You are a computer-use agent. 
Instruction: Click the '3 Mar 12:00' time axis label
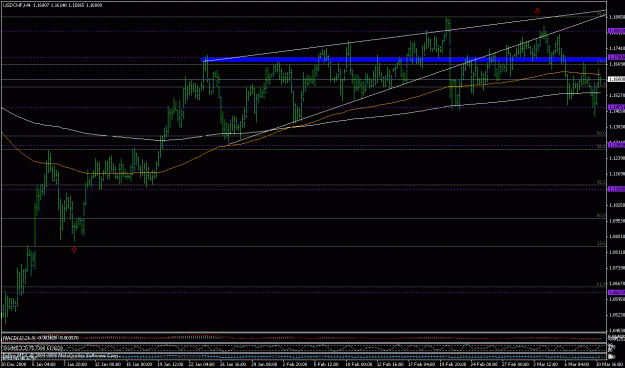[545, 364]
